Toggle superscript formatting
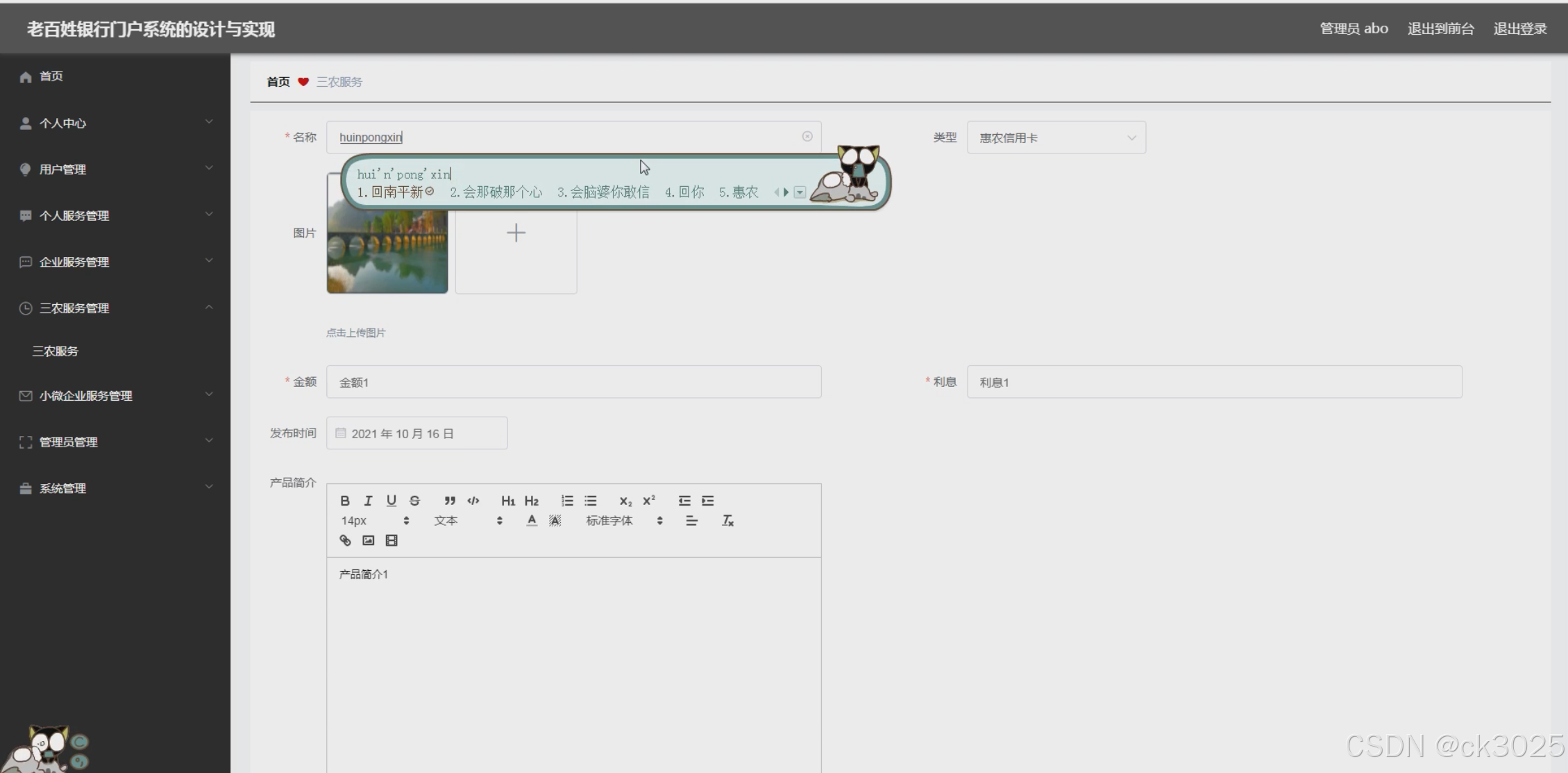 (649, 501)
